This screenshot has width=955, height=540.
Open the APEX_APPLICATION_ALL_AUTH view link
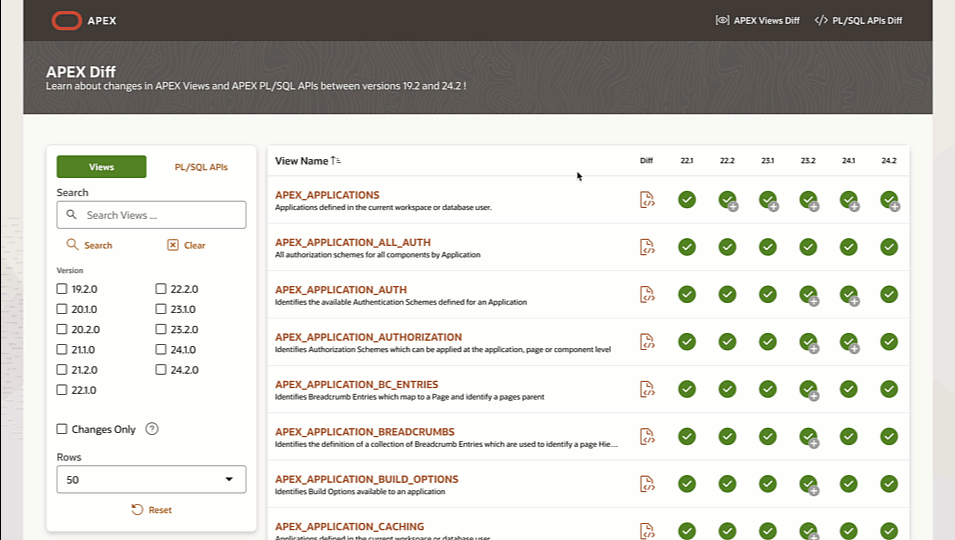[353, 242]
